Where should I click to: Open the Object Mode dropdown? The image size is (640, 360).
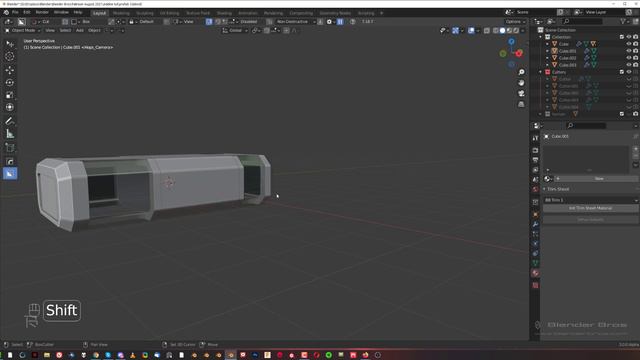tap(22, 31)
